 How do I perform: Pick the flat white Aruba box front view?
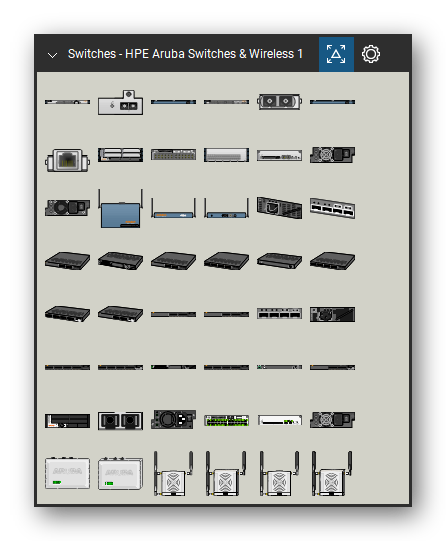tap(68, 473)
